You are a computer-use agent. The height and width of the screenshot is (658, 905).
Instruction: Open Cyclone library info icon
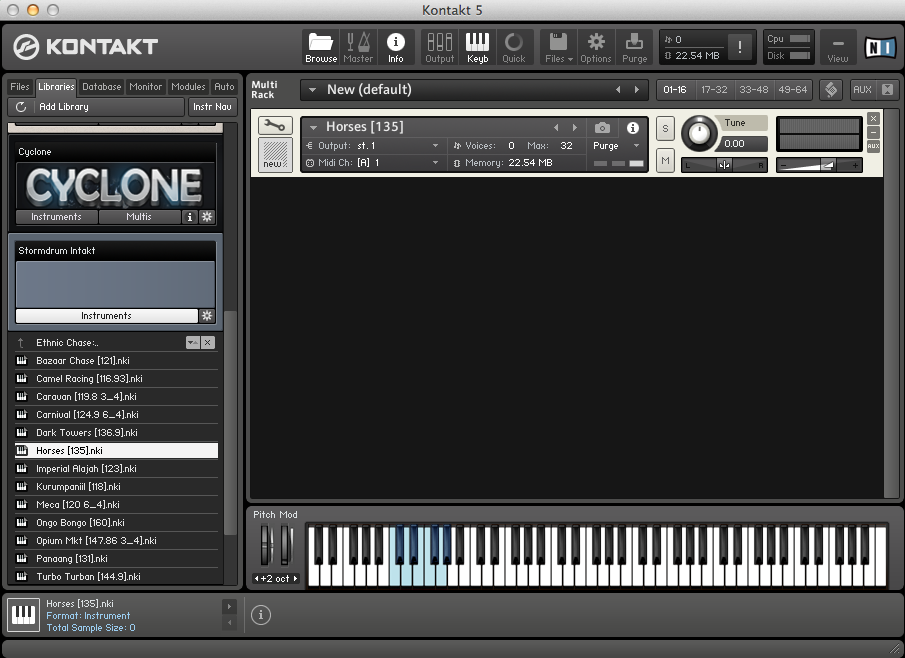point(189,217)
